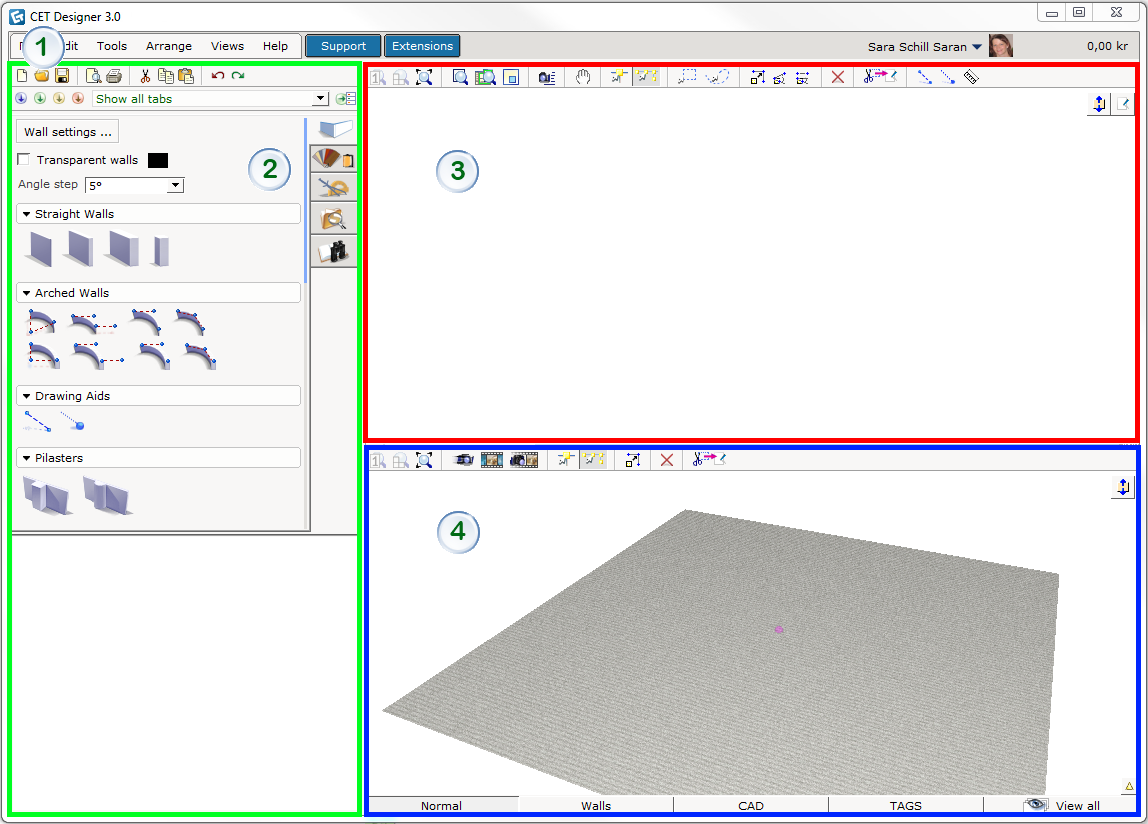Delete selection with red X in 2D toolbar
Image resolution: width=1148 pixels, height=824 pixels.
838,77
